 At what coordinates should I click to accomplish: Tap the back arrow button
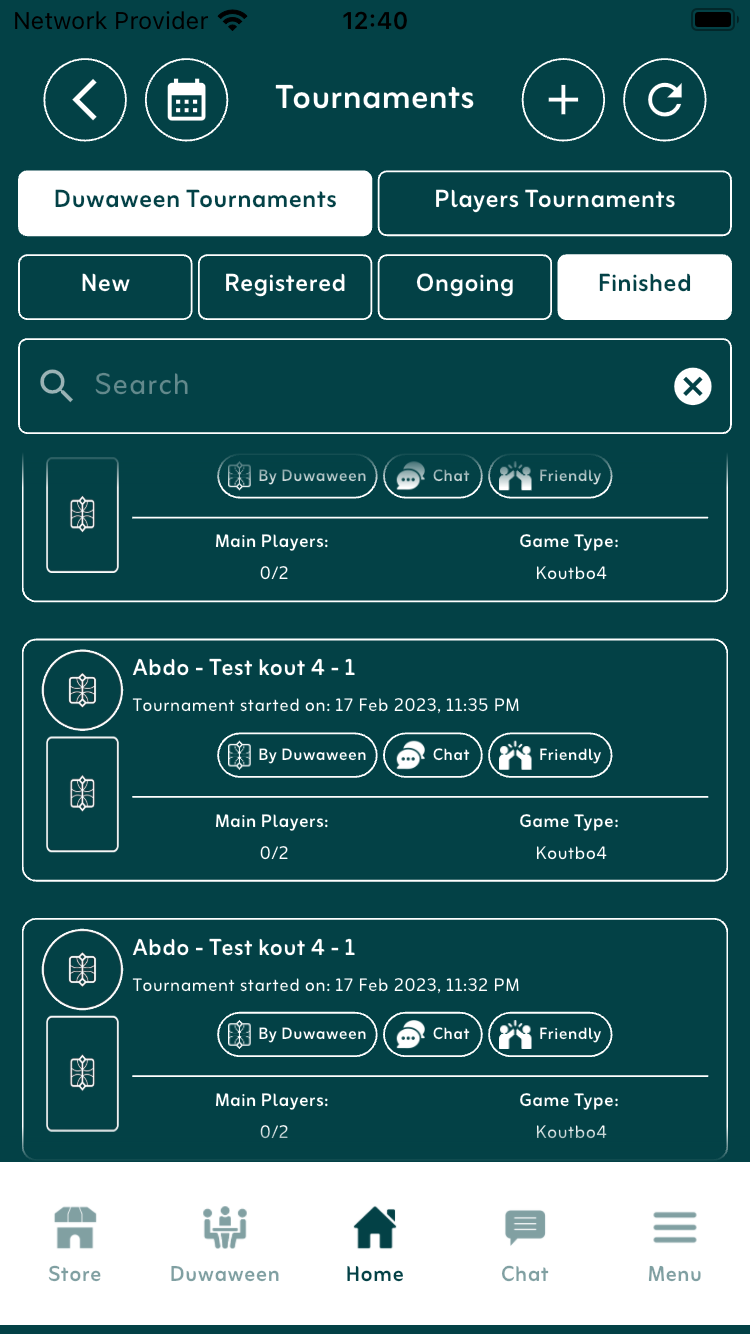click(x=85, y=100)
